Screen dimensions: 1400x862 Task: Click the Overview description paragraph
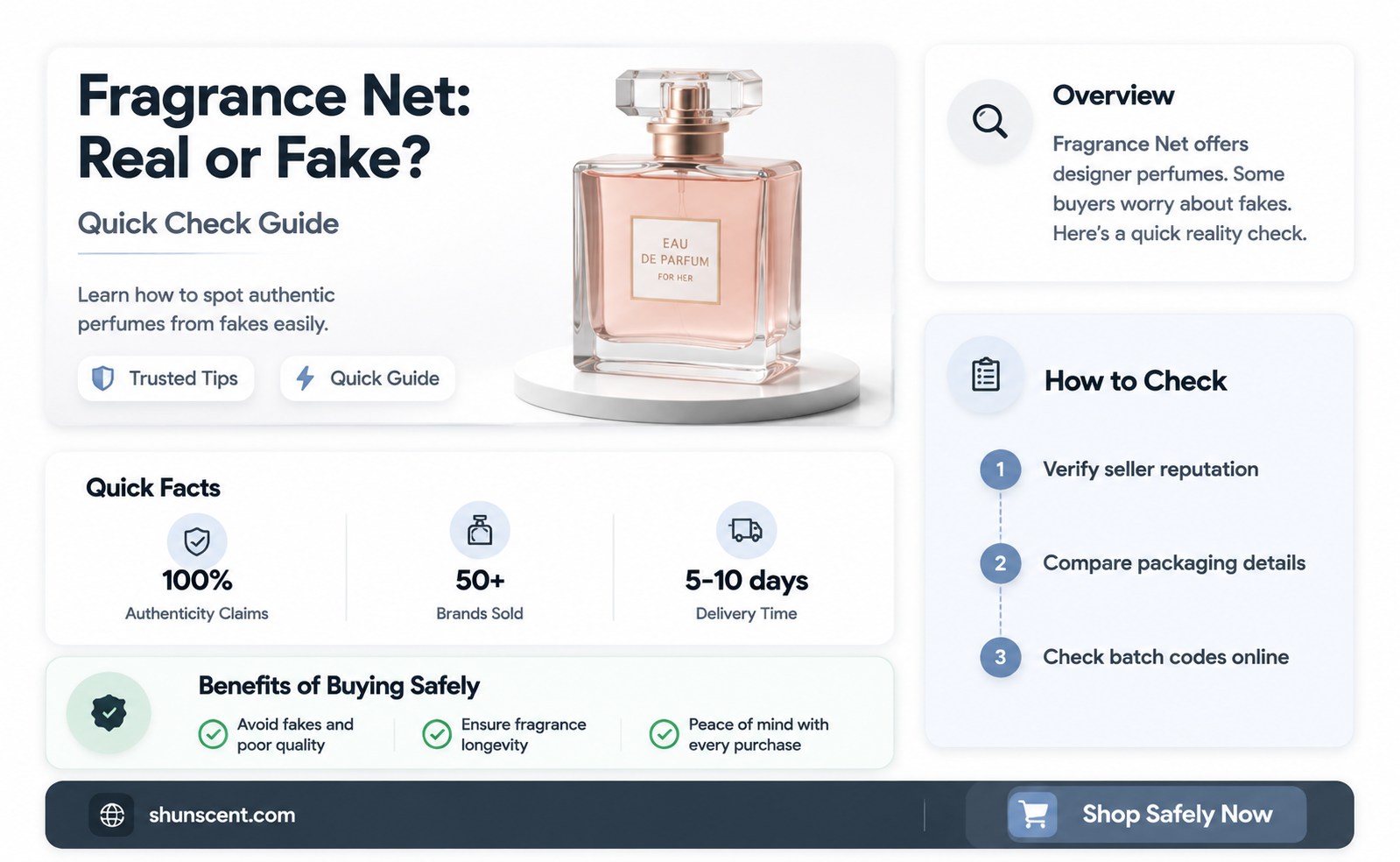1179,188
